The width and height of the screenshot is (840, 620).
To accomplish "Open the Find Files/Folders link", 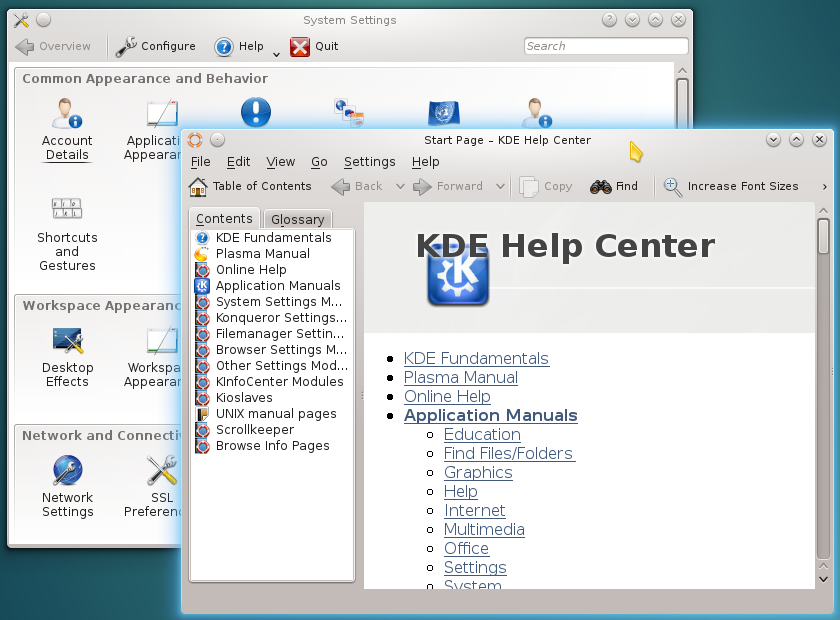I will pos(509,453).
